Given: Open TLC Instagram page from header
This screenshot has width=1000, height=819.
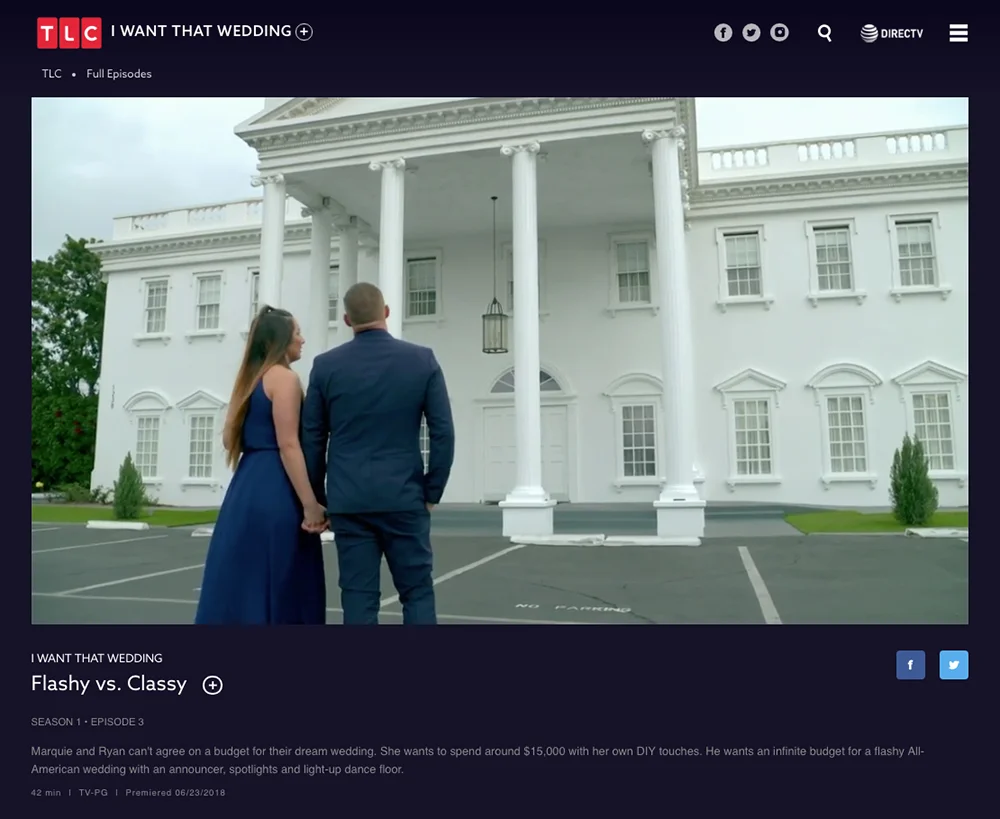Looking at the screenshot, I should click(x=779, y=33).
